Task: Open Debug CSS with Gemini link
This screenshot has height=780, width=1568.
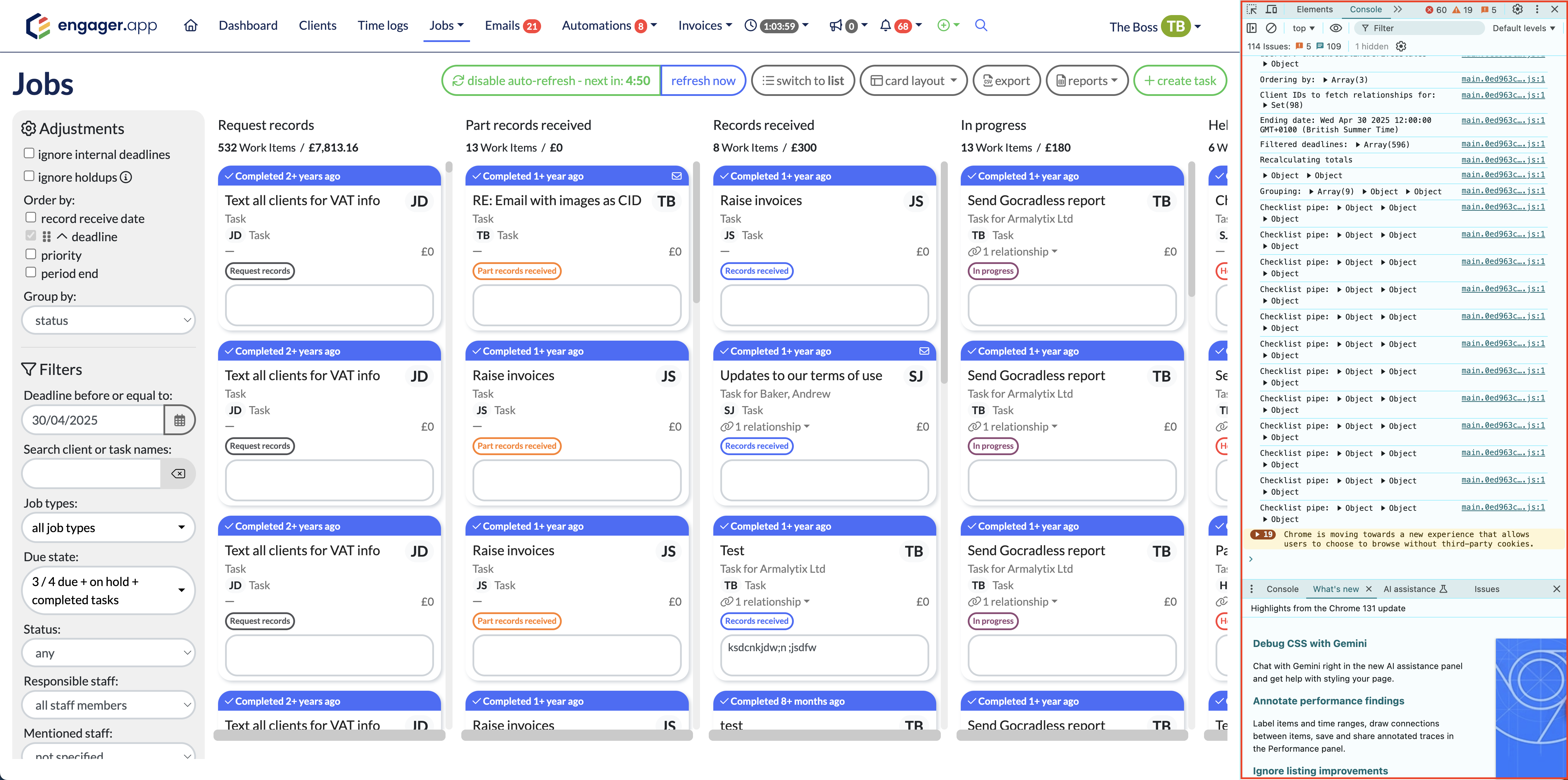Action: click(x=1309, y=643)
